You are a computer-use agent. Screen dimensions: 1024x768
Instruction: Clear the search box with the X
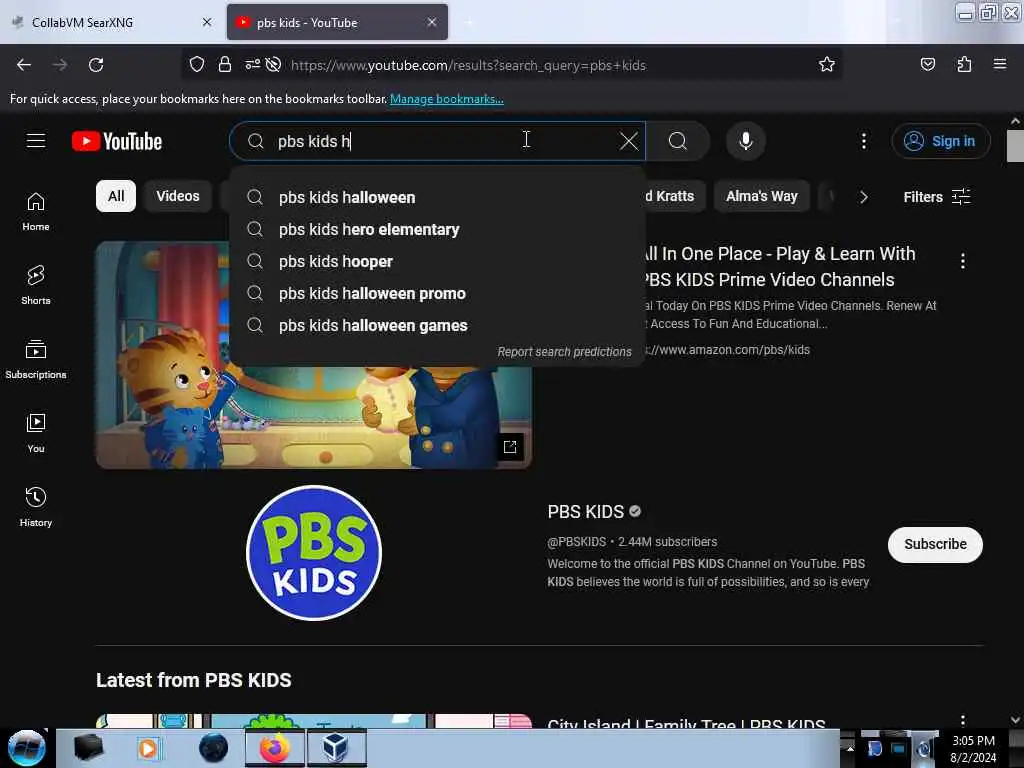[x=628, y=141]
